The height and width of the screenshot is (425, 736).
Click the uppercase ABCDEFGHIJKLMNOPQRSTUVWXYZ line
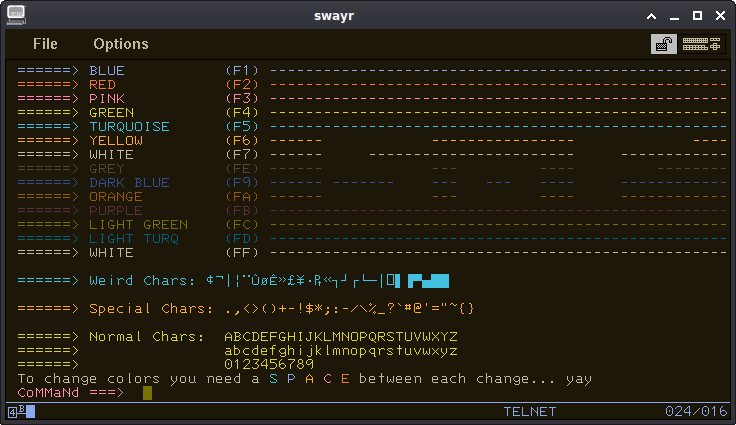click(341, 337)
